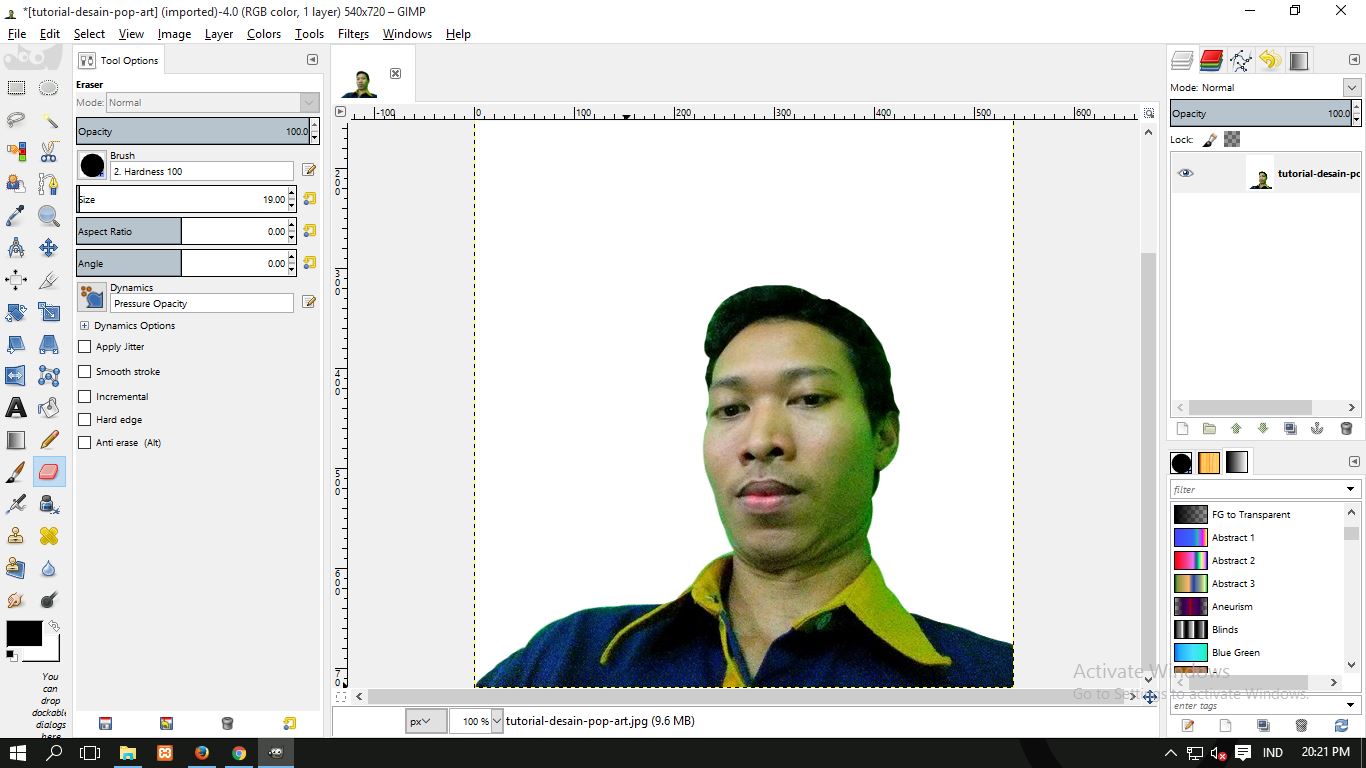
Task: Activate the Color Picker tool
Action: 15,216
